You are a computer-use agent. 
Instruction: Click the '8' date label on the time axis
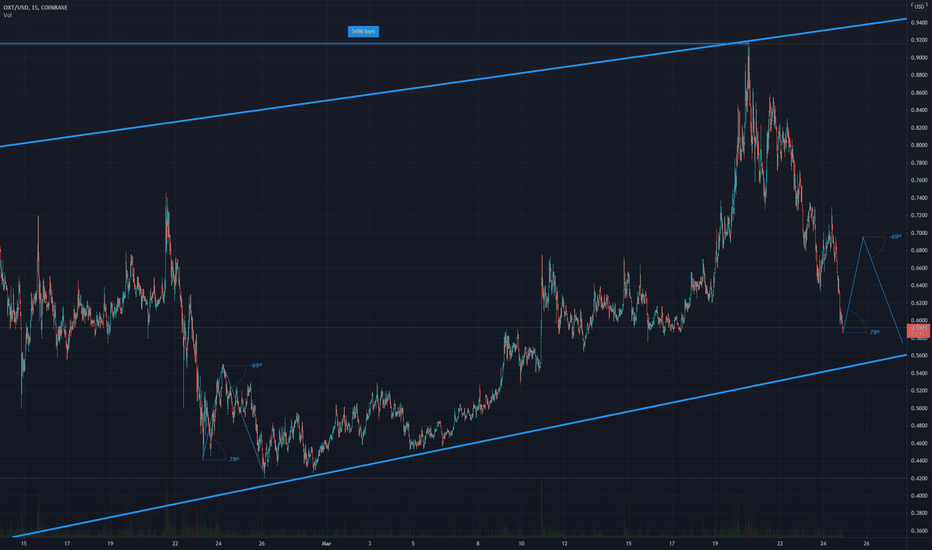(478, 544)
